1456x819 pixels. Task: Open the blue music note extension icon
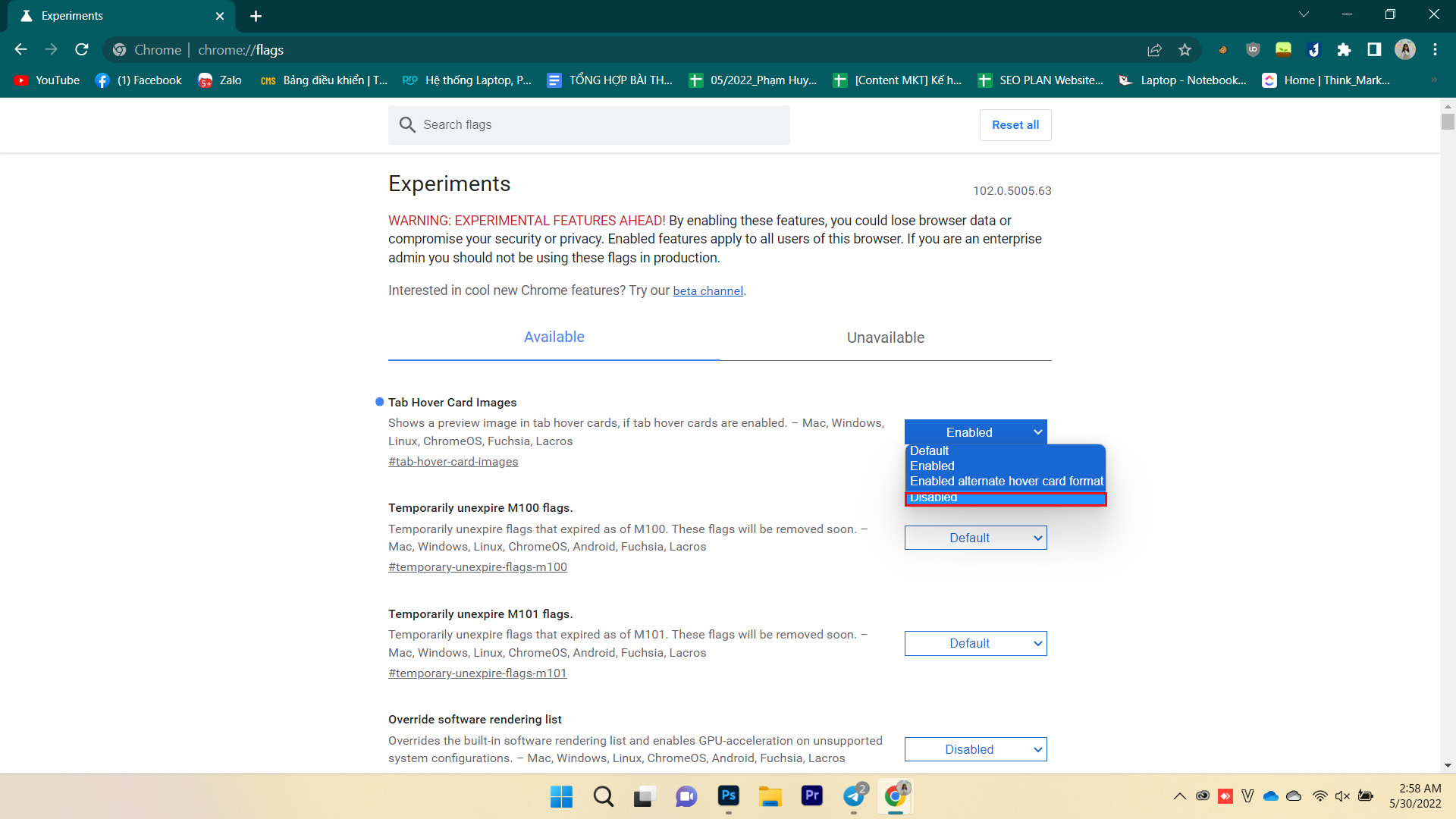[1313, 50]
